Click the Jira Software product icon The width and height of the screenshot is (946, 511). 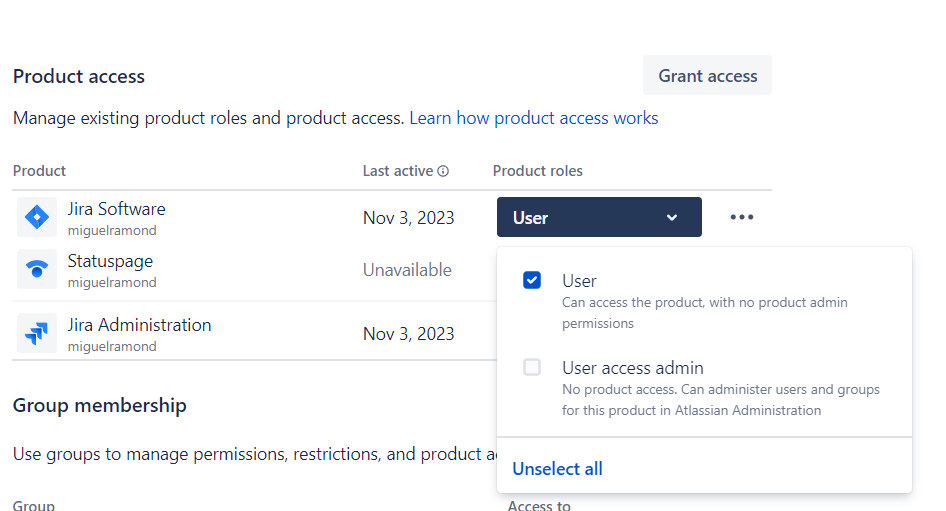click(37, 217)
